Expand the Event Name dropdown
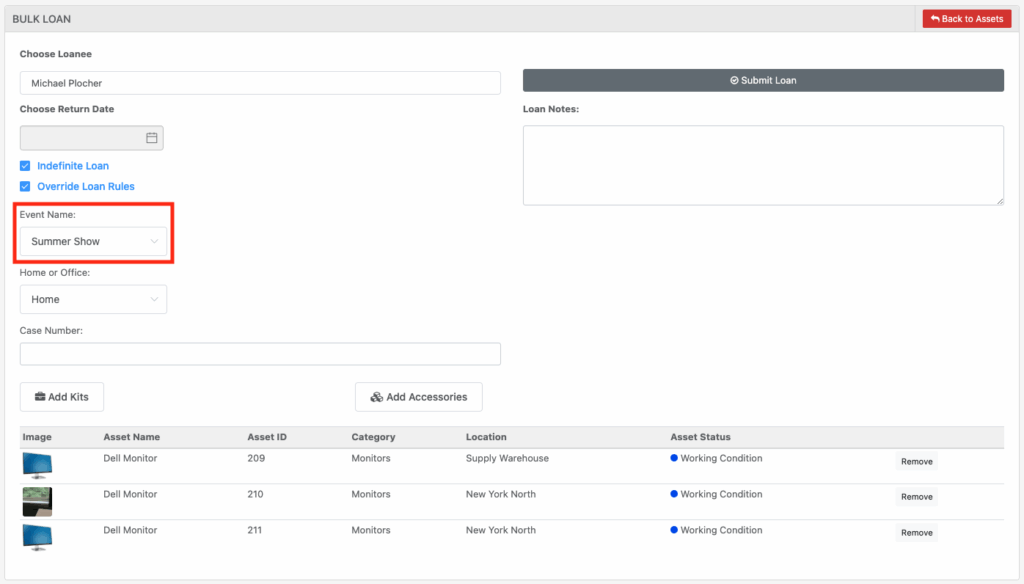 click(93, 242)
